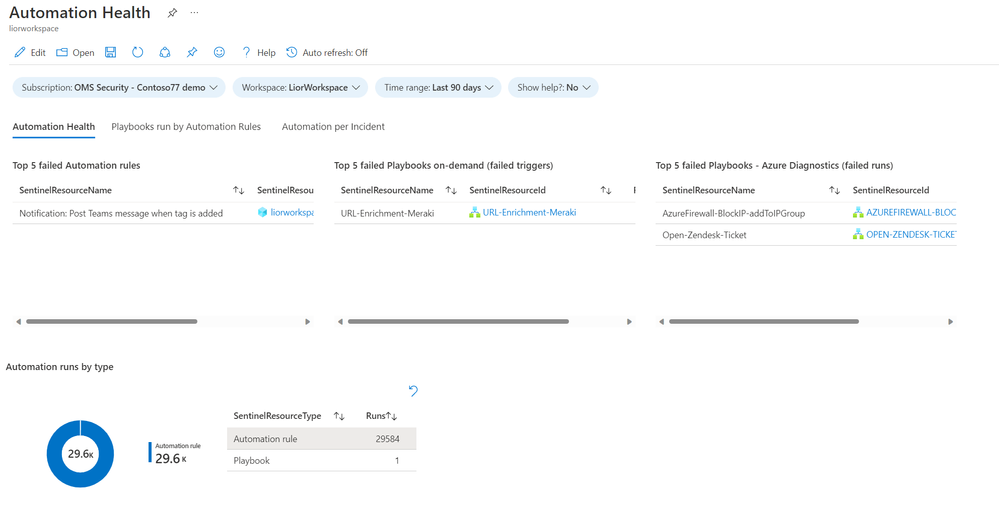Select the Open-Zendesk-Ticket name cell

click(705, 235)
